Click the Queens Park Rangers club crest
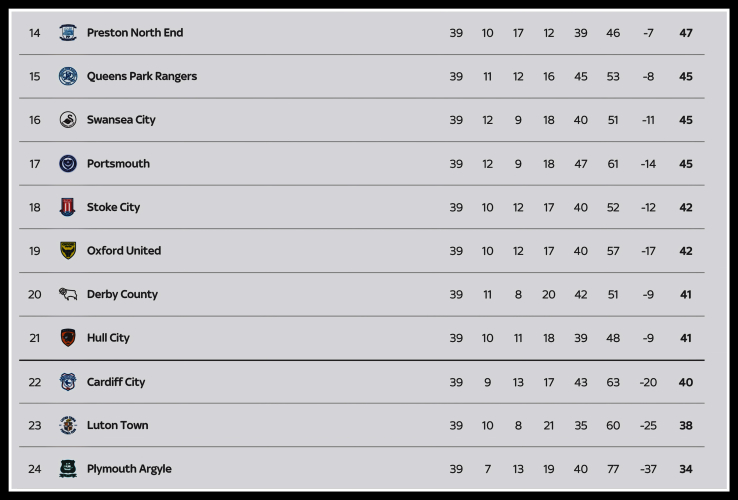 (68, 76)
